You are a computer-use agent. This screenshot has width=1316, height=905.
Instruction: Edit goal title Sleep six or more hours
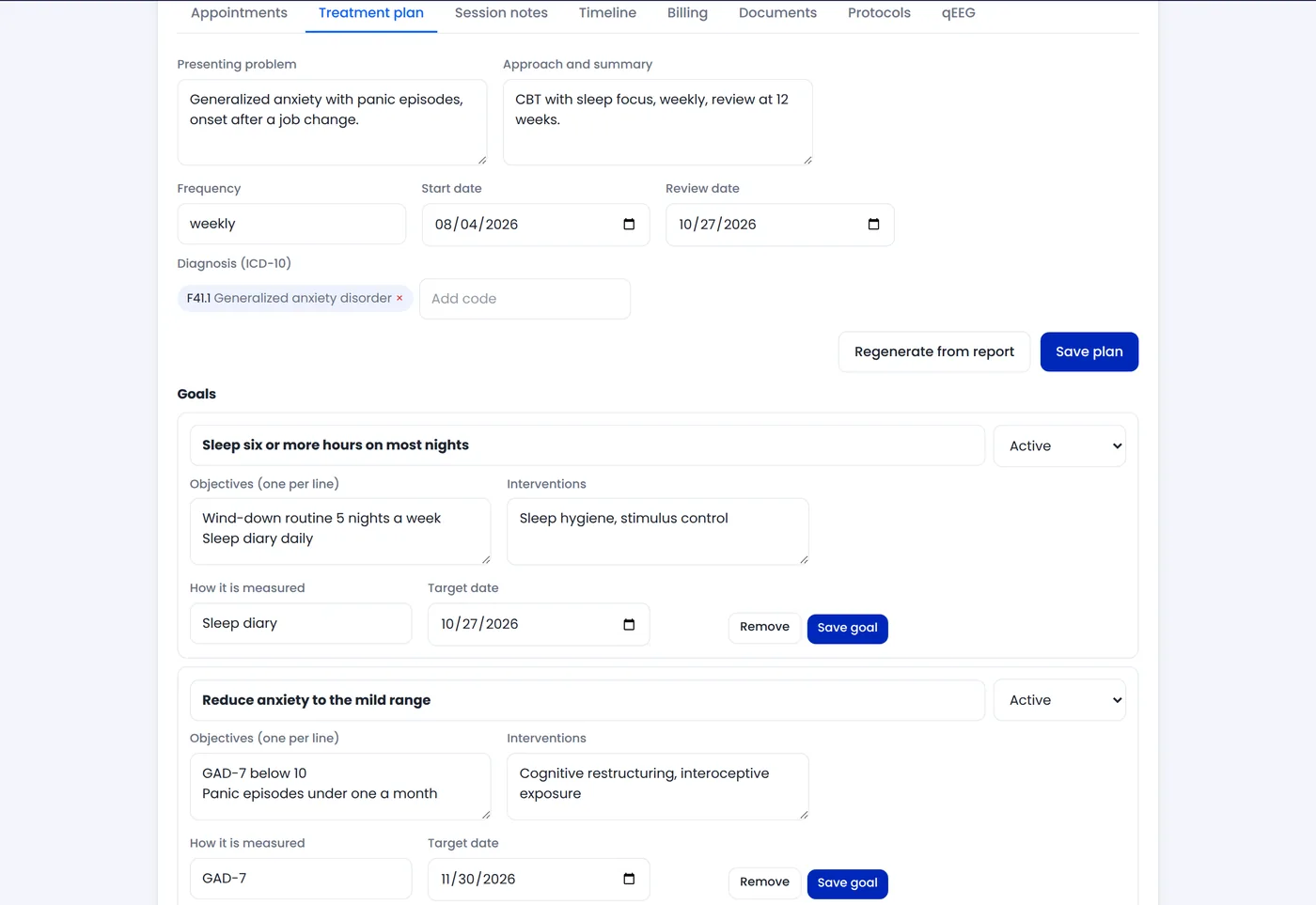[587, 445]
